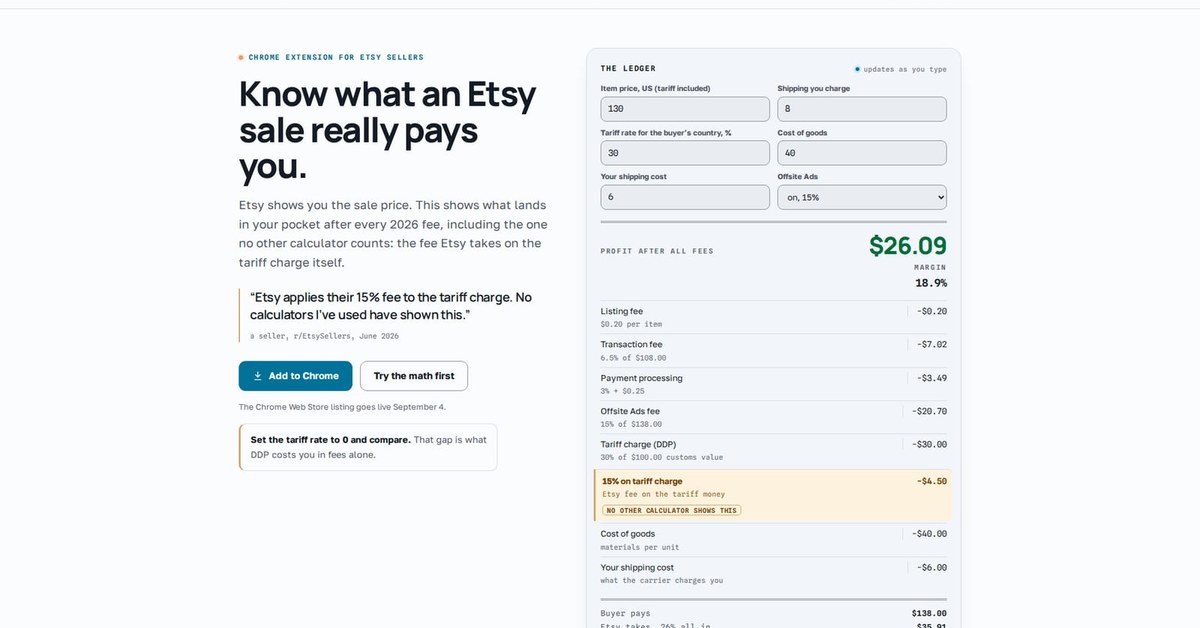Select the Offsite Ads on, 15% combo box
Viewport: 1200px width, 628px height.
[x=862, y=197]
